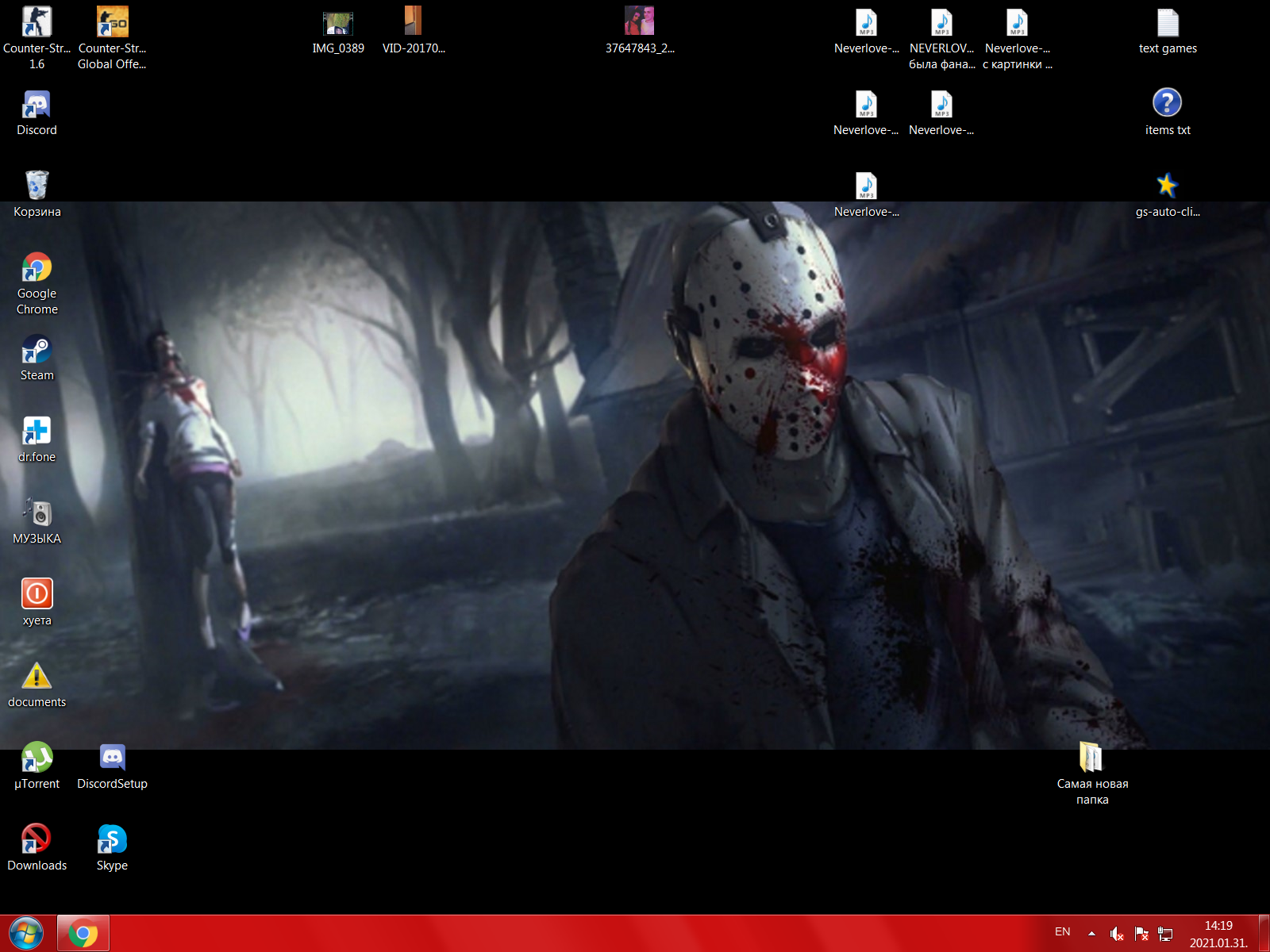
Task: Select the DiscordSetup installer
Action: click(x=112, y=766)
